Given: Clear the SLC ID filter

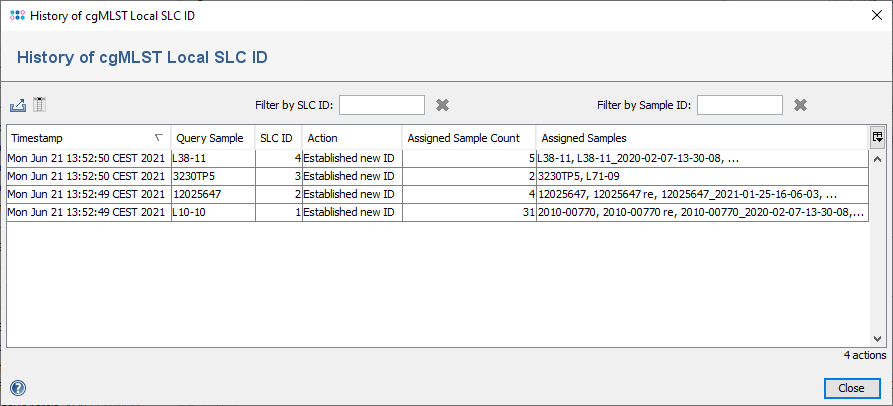Looking at the screenshot, I should 443,105.
